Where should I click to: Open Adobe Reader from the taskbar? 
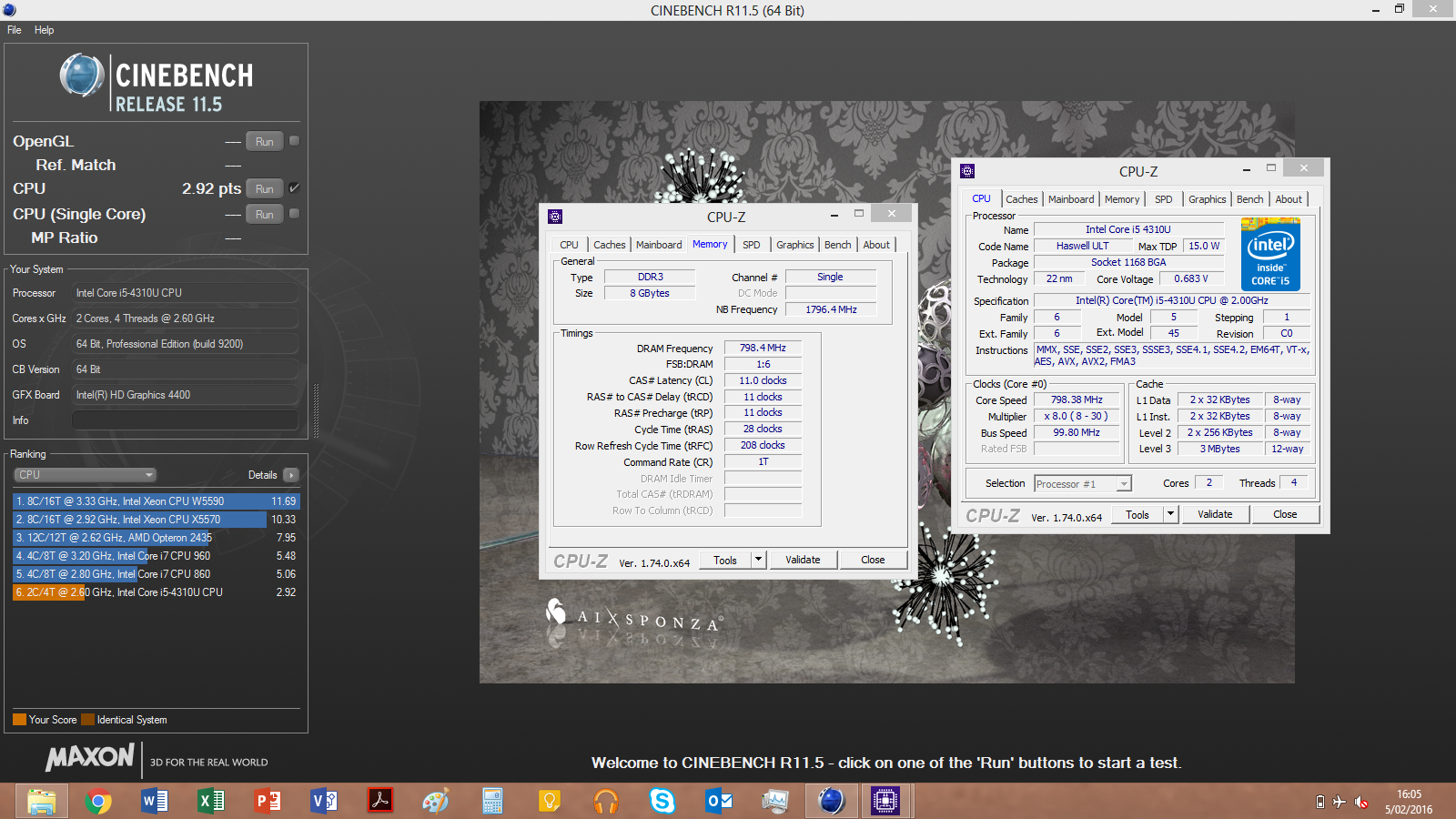pyautogui.click(x=380, y=802)
